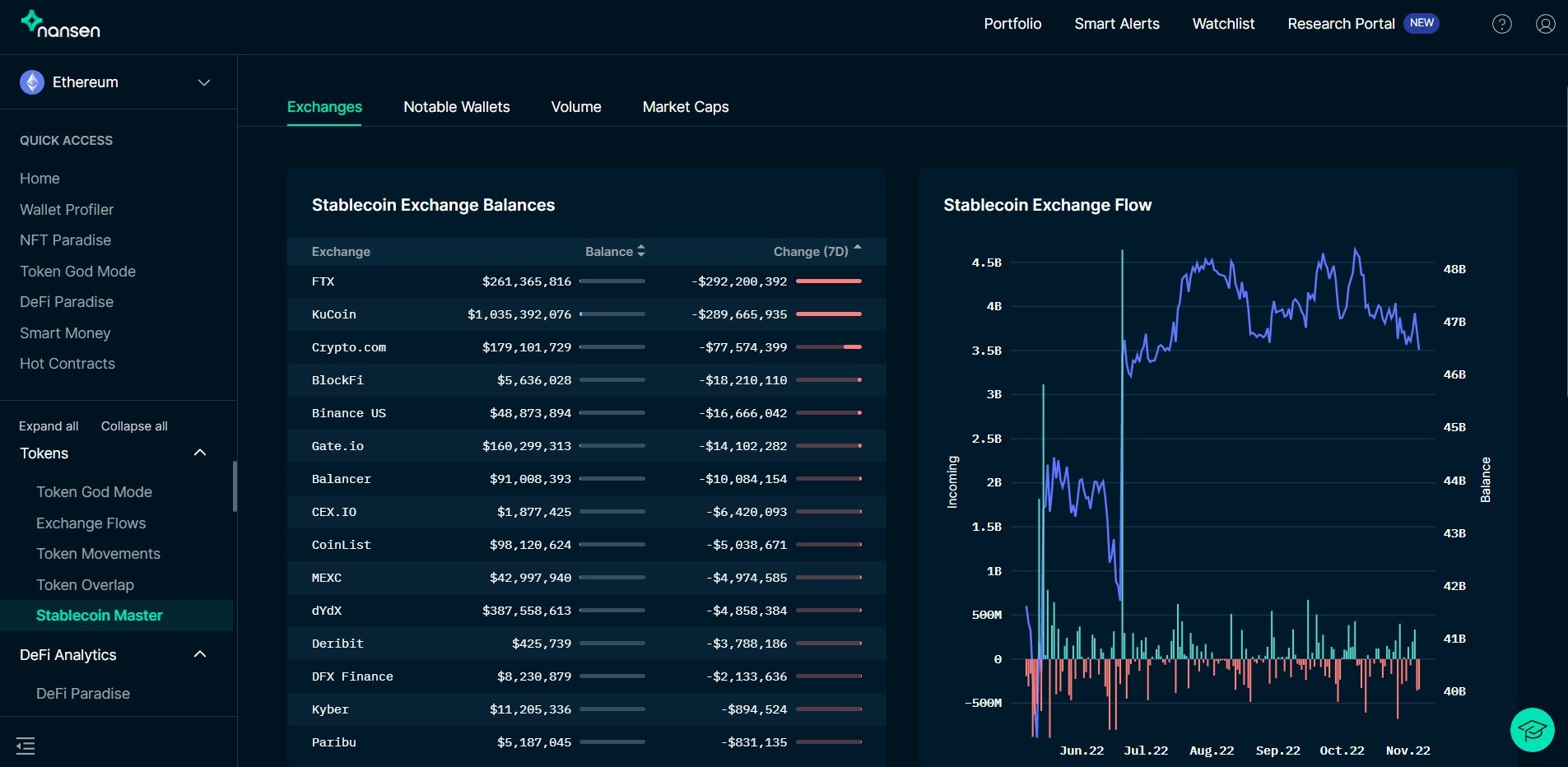The width and height of the screenshot is (1568, 767).
Task: Click KuCoin balance value $1,035,392,076
Action: pos(519,314)
